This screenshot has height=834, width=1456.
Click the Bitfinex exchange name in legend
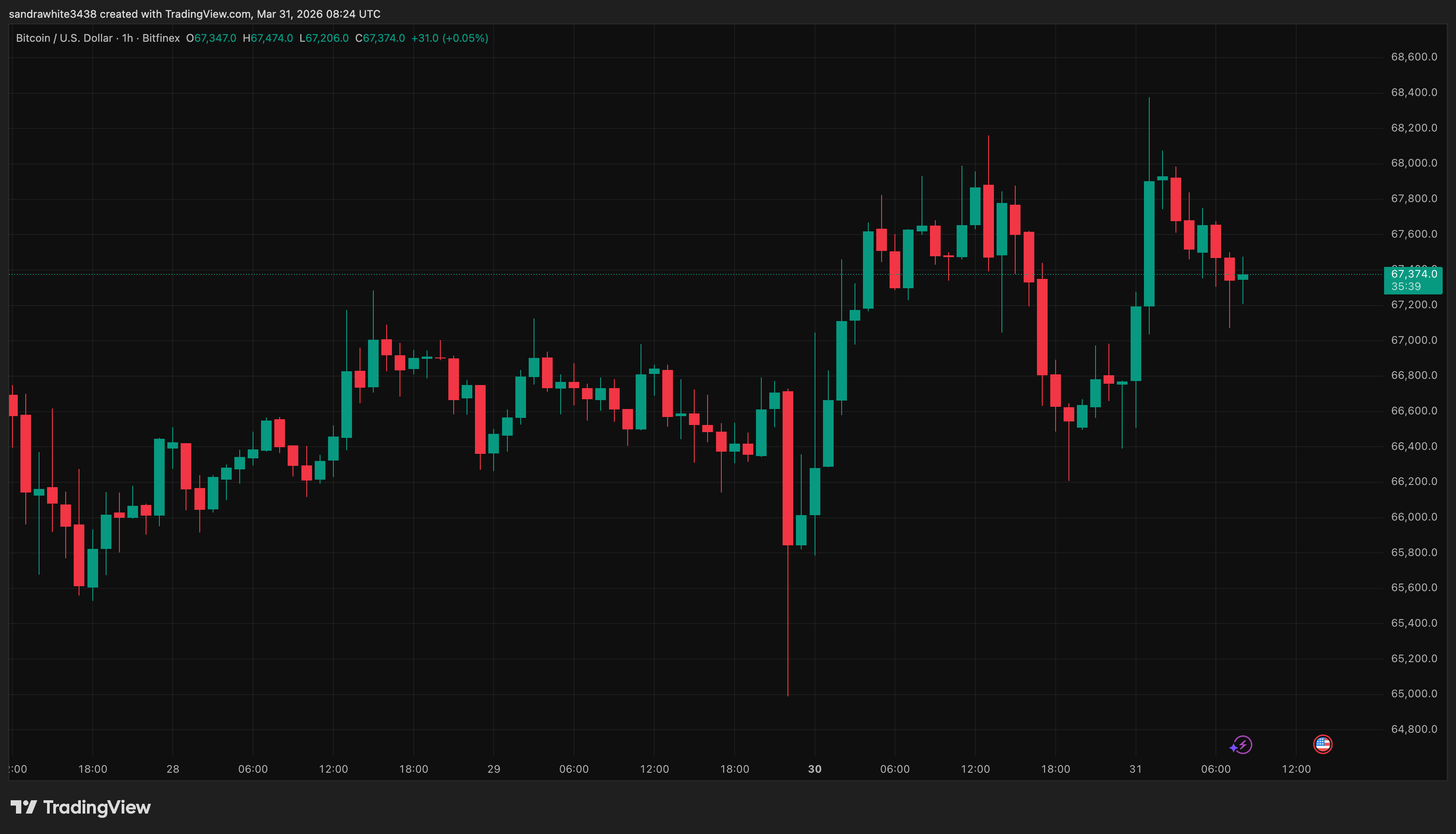(x=161, y=38)
